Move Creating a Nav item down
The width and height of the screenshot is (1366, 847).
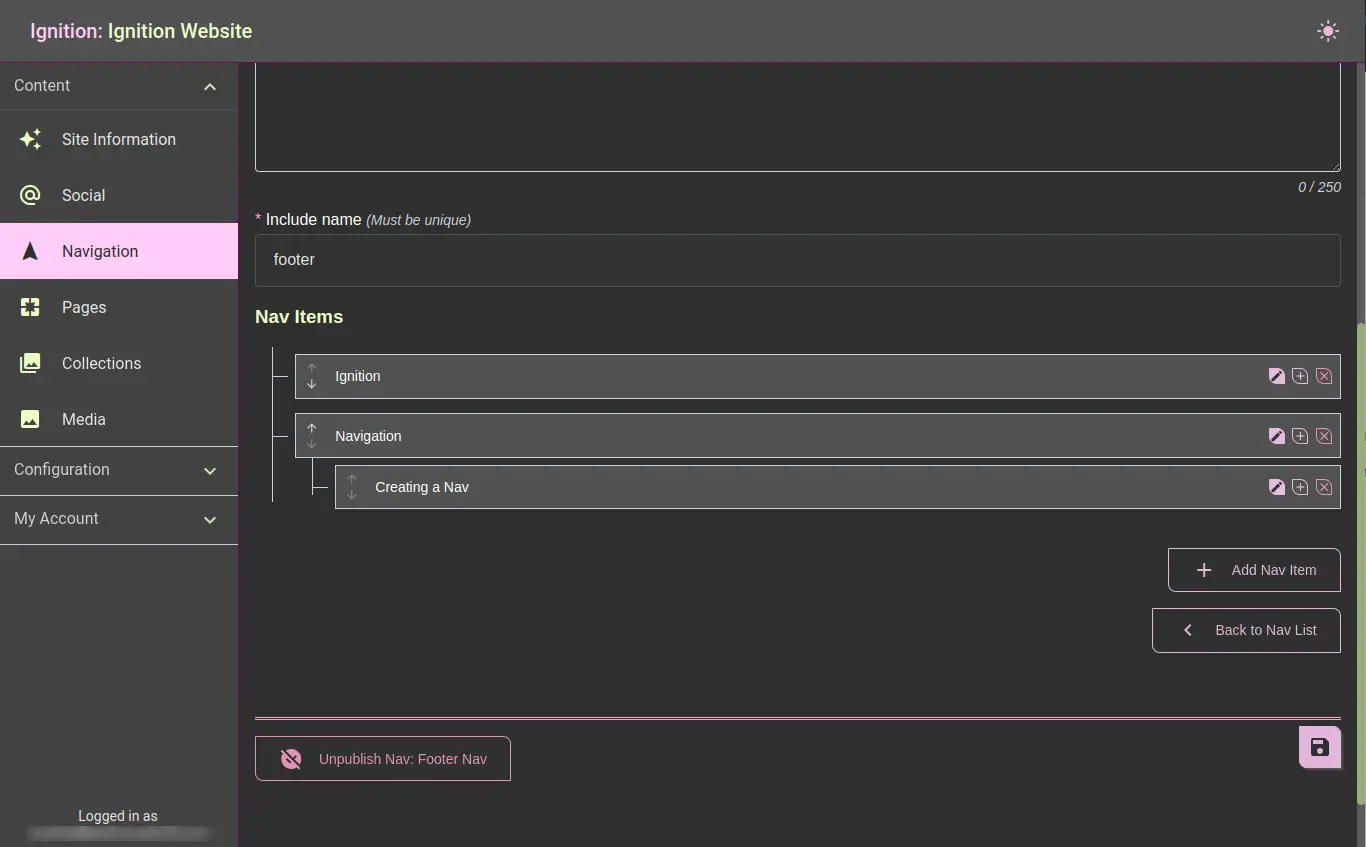coord(351,495)
